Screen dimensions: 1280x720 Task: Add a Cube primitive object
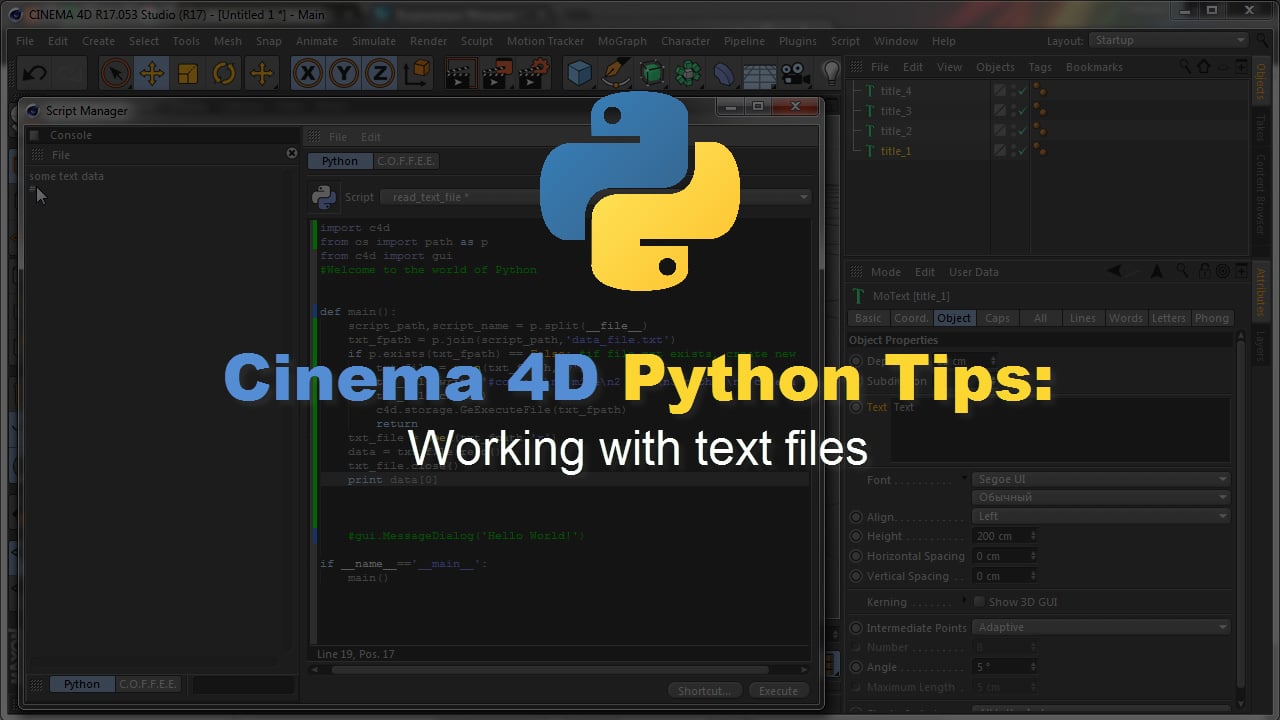(x=579, y=73)
